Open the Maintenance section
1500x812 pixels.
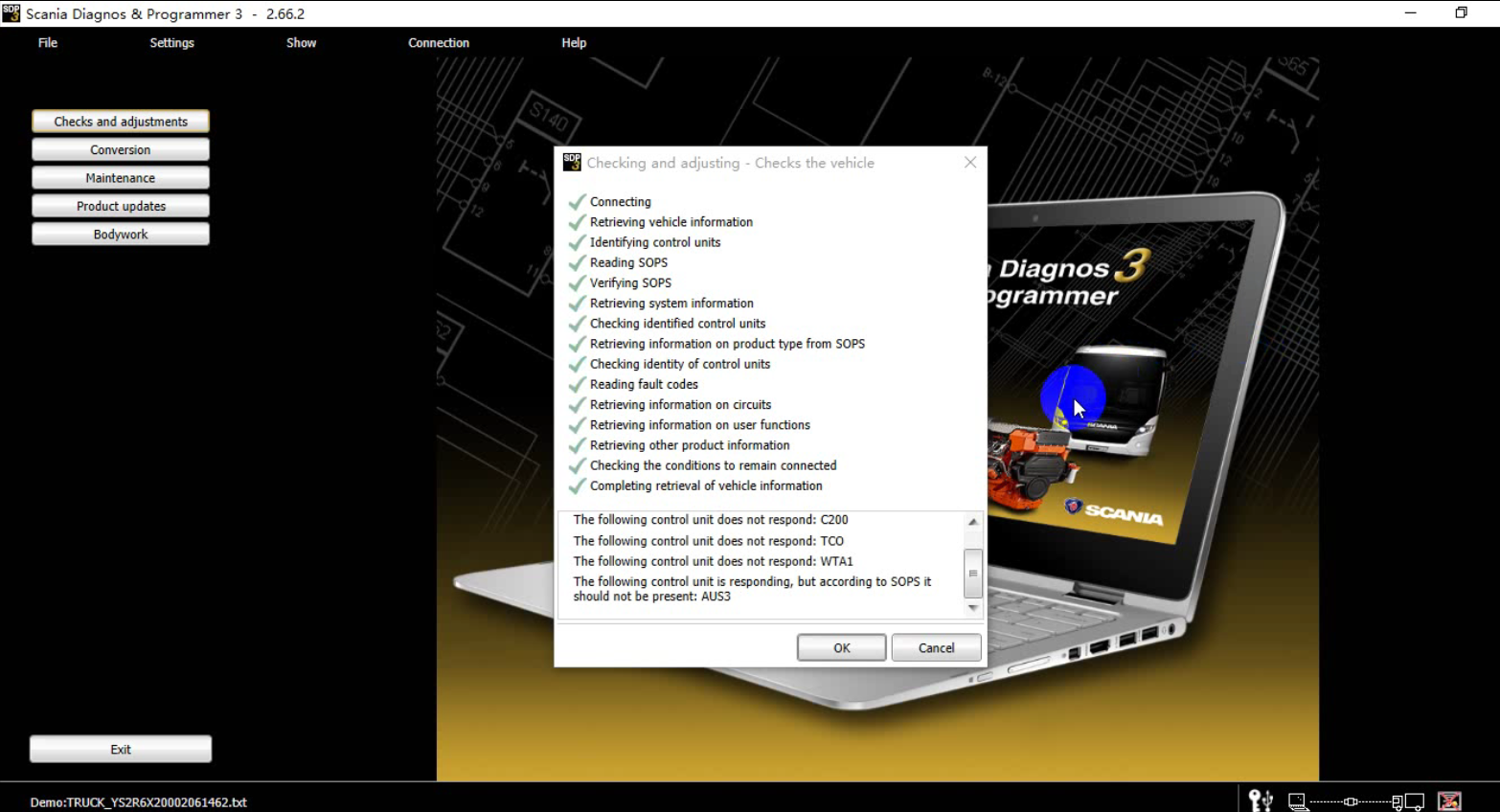(x=121, y=178)
